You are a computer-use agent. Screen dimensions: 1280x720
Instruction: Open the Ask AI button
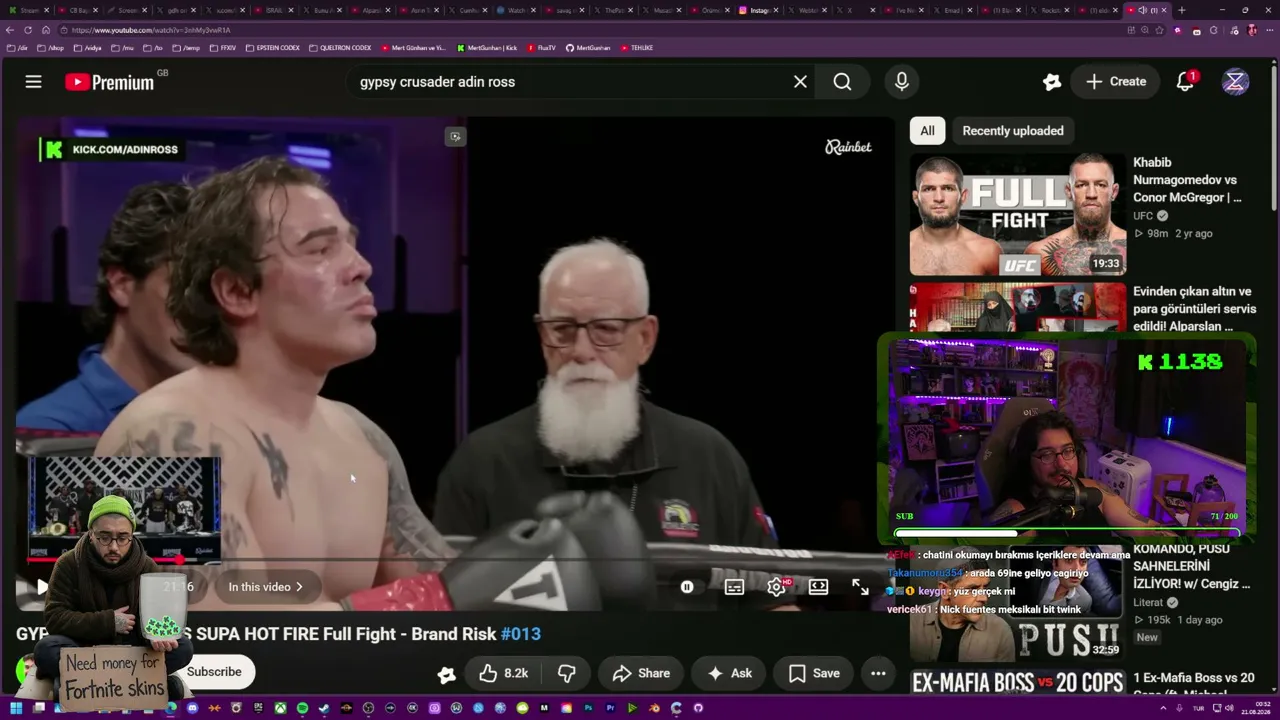(729, 673)
